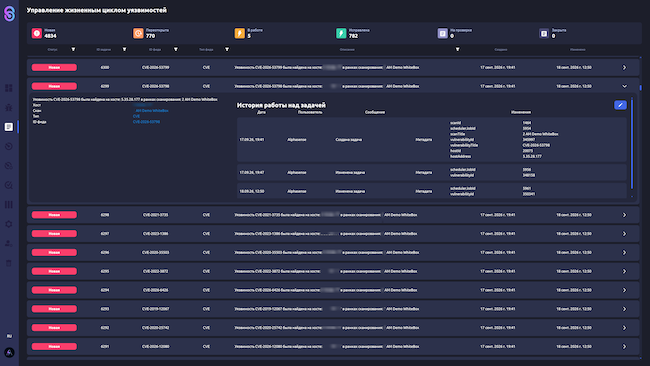This screenshot has height=366, width=650.
Task: Select history entry dated 18.09.26, 12:50
Action: tap(432, 191)
